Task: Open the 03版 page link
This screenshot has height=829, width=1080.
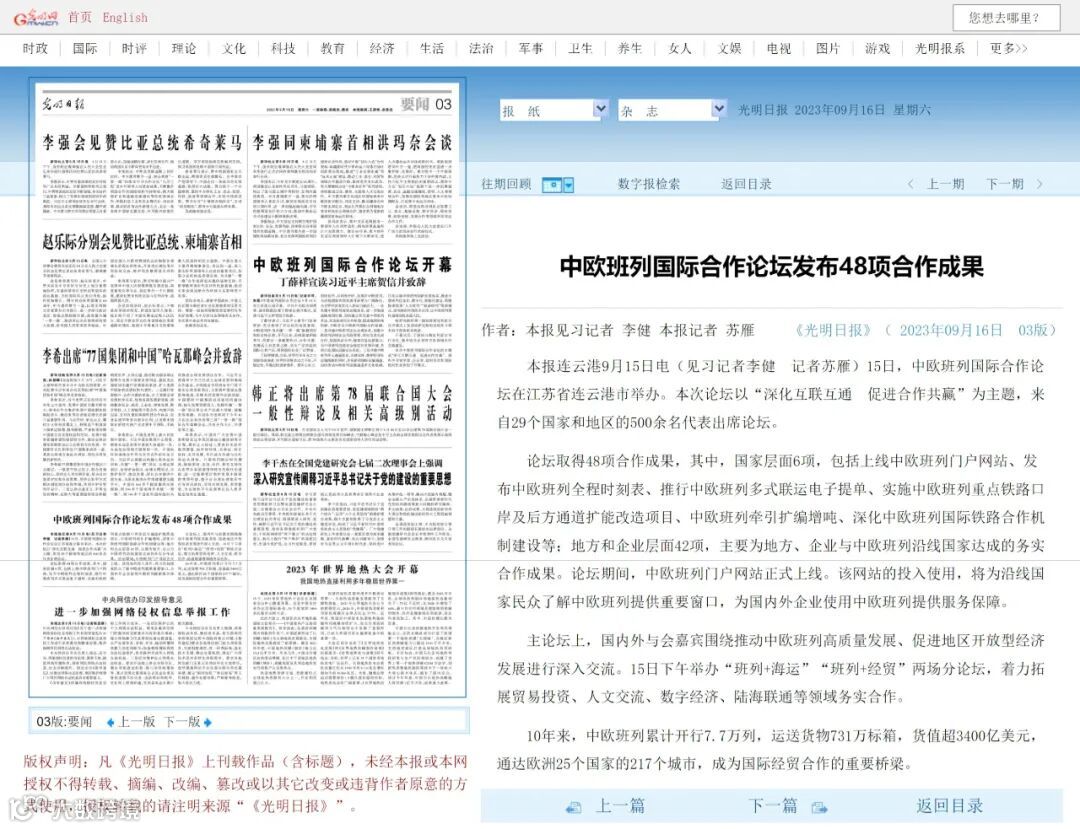Action: (x=1032, y=330)
